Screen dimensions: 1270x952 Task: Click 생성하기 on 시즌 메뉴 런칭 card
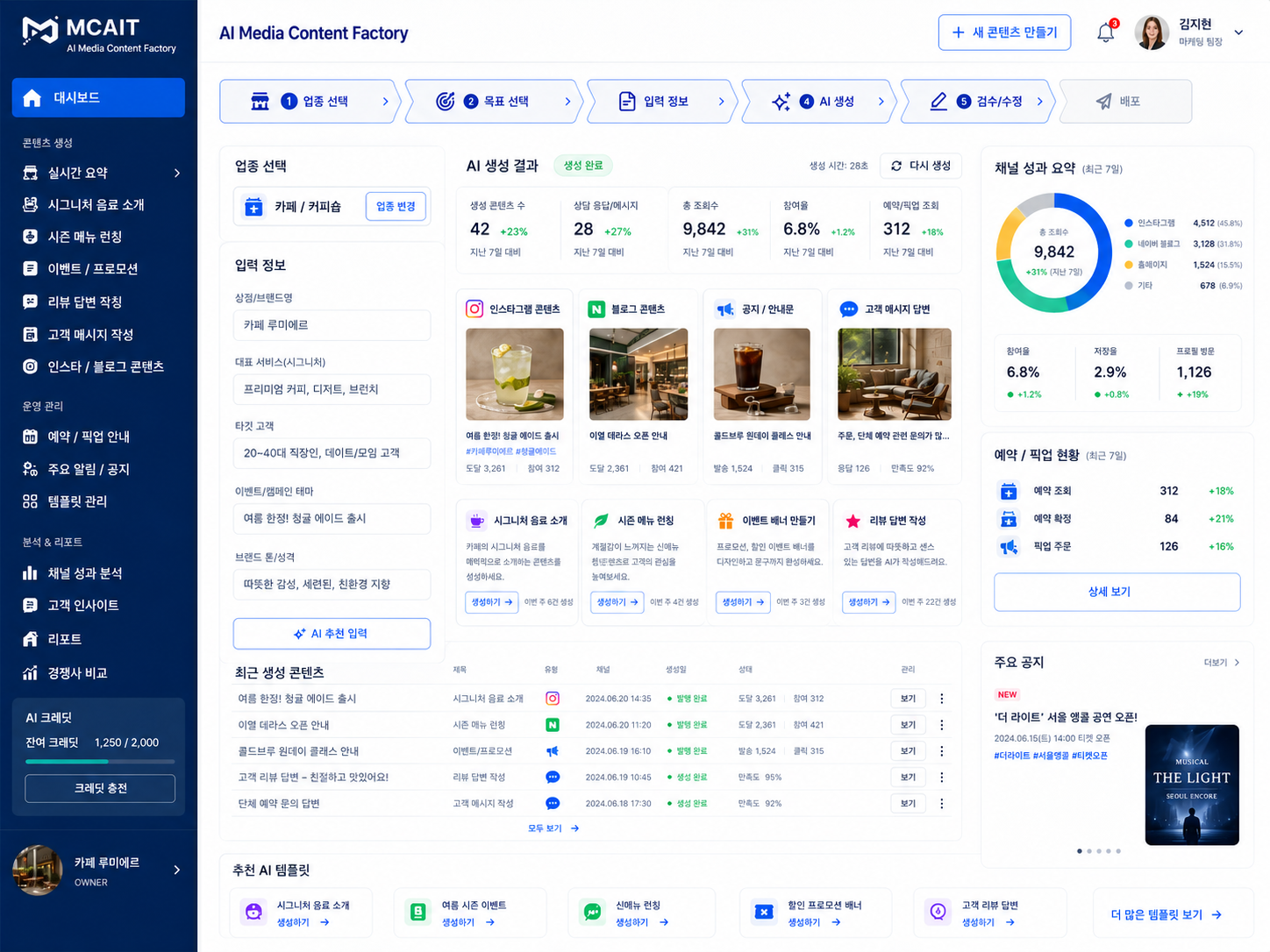(x=617, y=602)
